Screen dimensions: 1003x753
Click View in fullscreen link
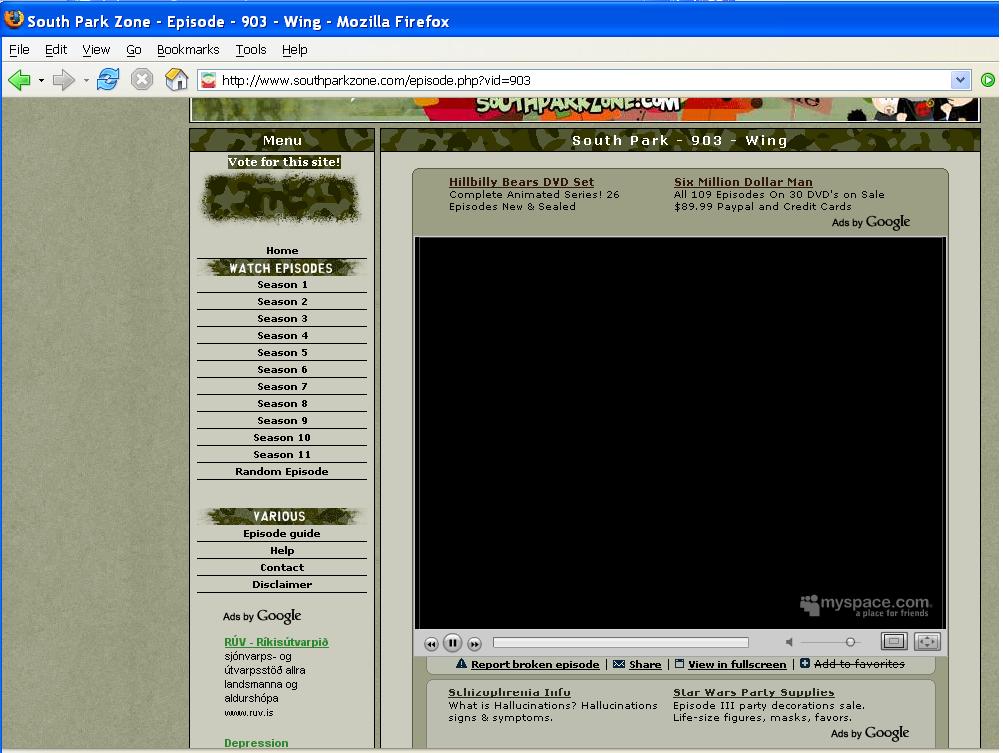point(737,664)
